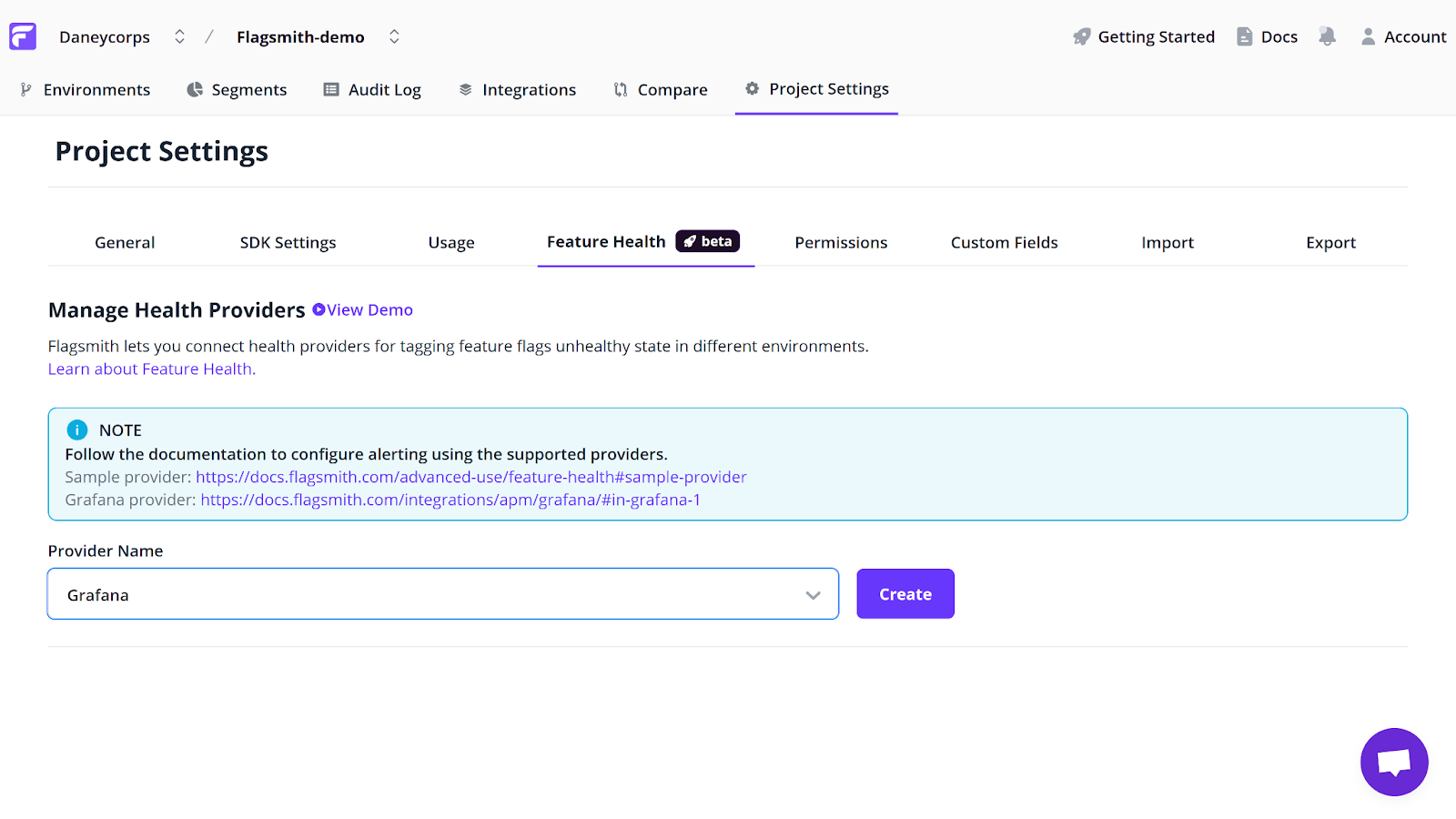Switch to the Permissions tab
1456x819 pixels.
pos(841,243)
